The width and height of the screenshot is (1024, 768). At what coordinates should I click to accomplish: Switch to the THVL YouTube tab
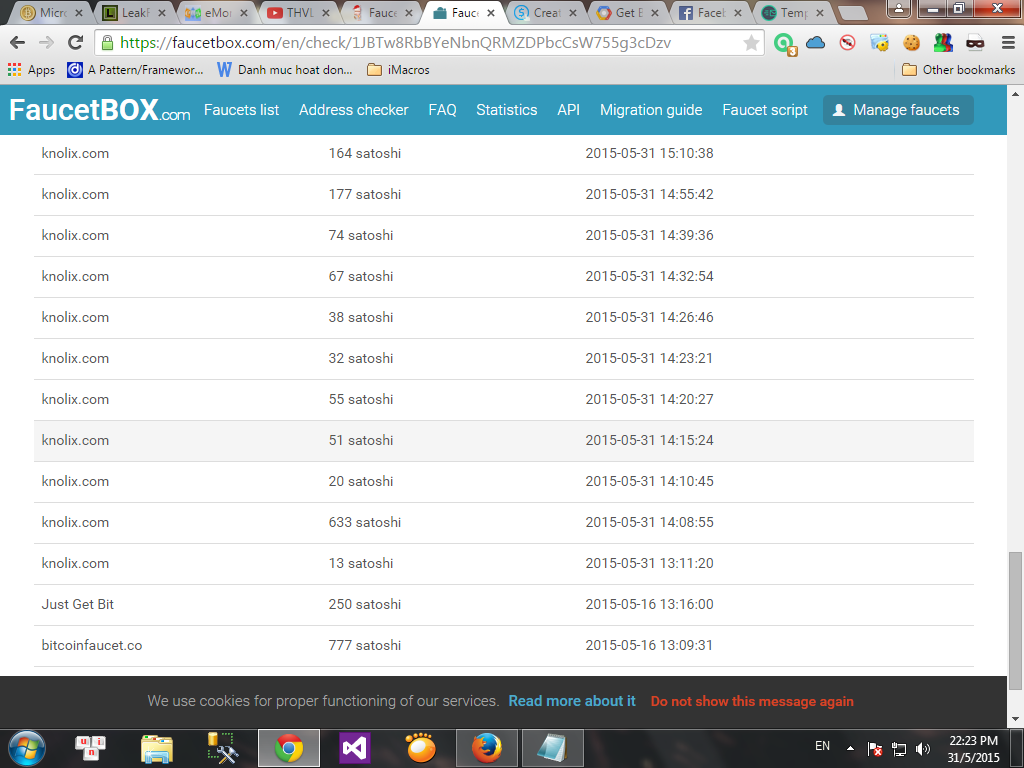coord(298,12)
